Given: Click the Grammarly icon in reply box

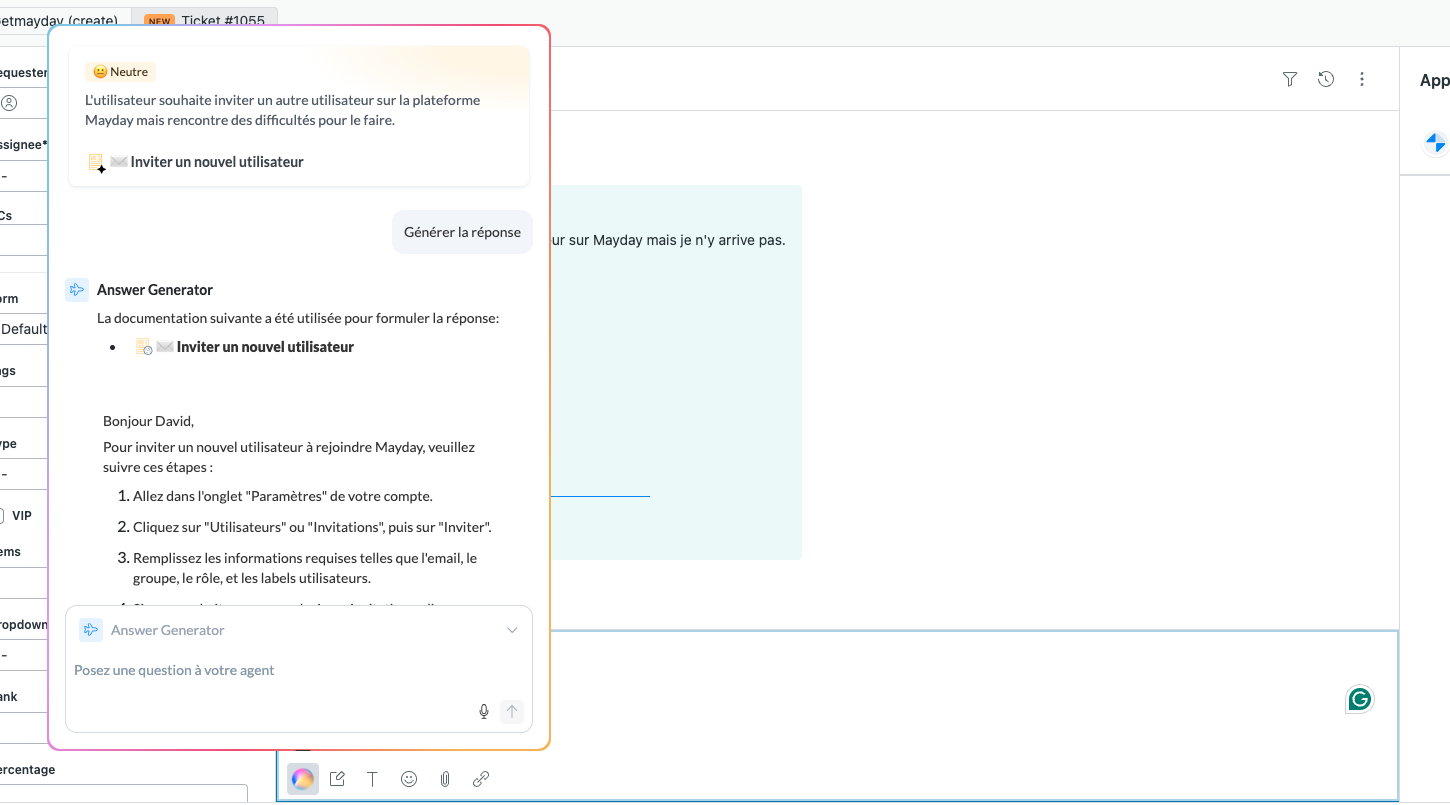Looking at the screenshot, I should point(1359,699).
